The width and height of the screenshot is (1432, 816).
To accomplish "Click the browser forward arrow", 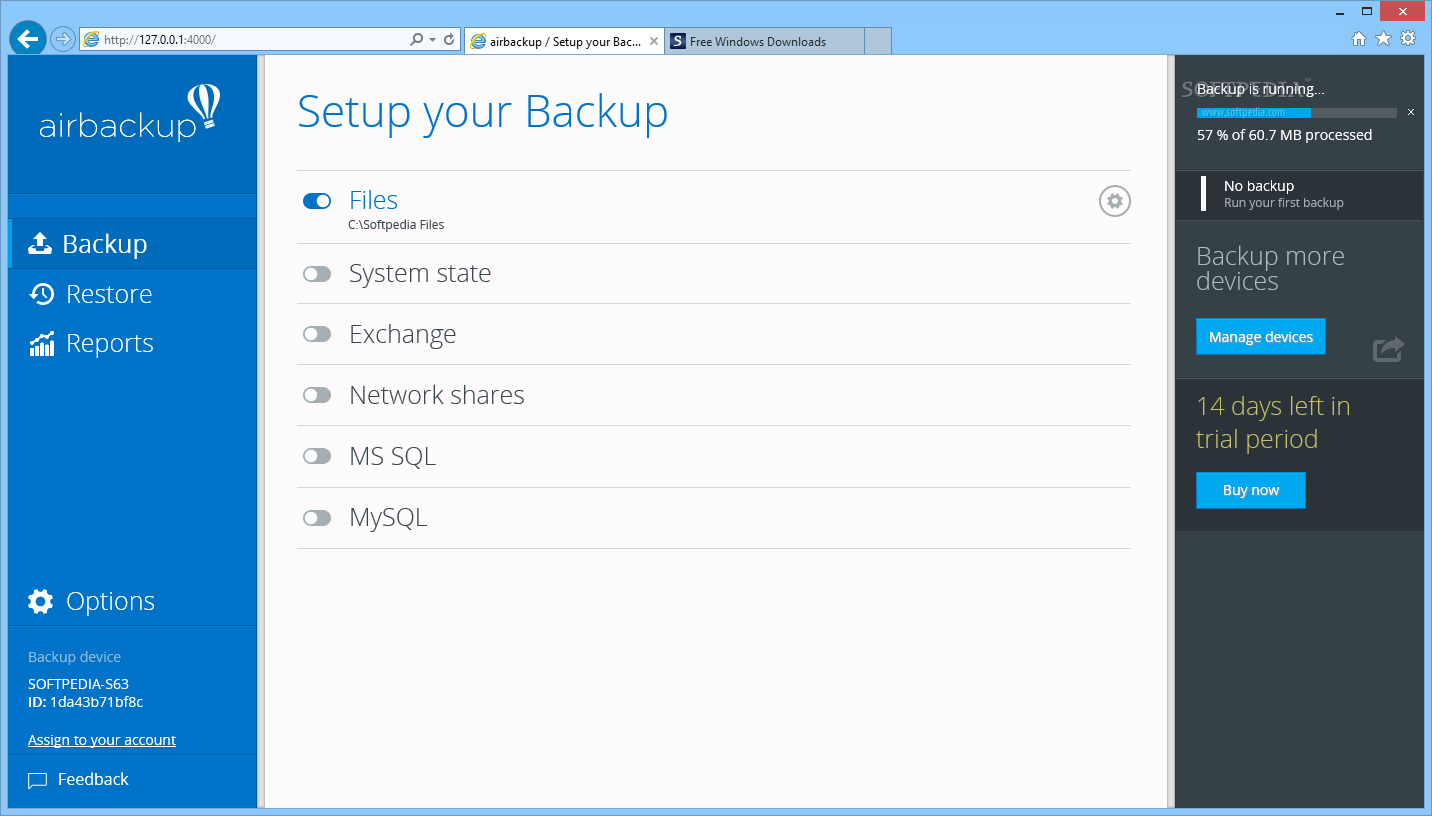I will (x=63, y=40).
